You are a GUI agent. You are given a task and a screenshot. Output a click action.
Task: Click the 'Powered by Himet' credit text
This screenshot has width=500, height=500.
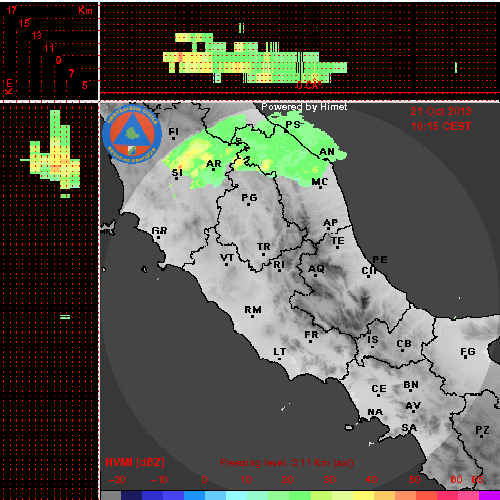tap(304, 107)
